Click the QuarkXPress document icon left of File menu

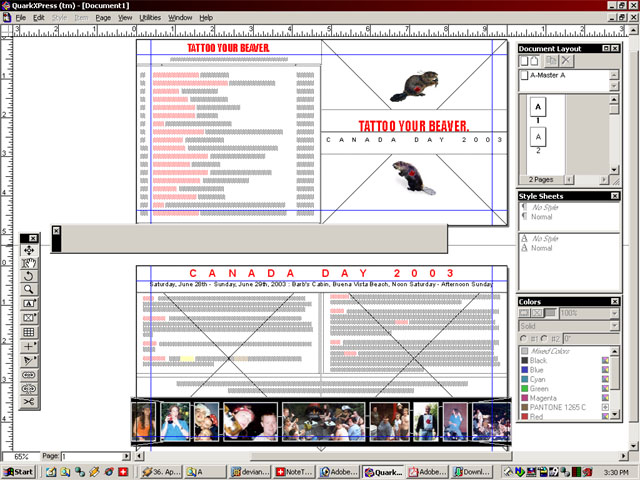[7, 18]
